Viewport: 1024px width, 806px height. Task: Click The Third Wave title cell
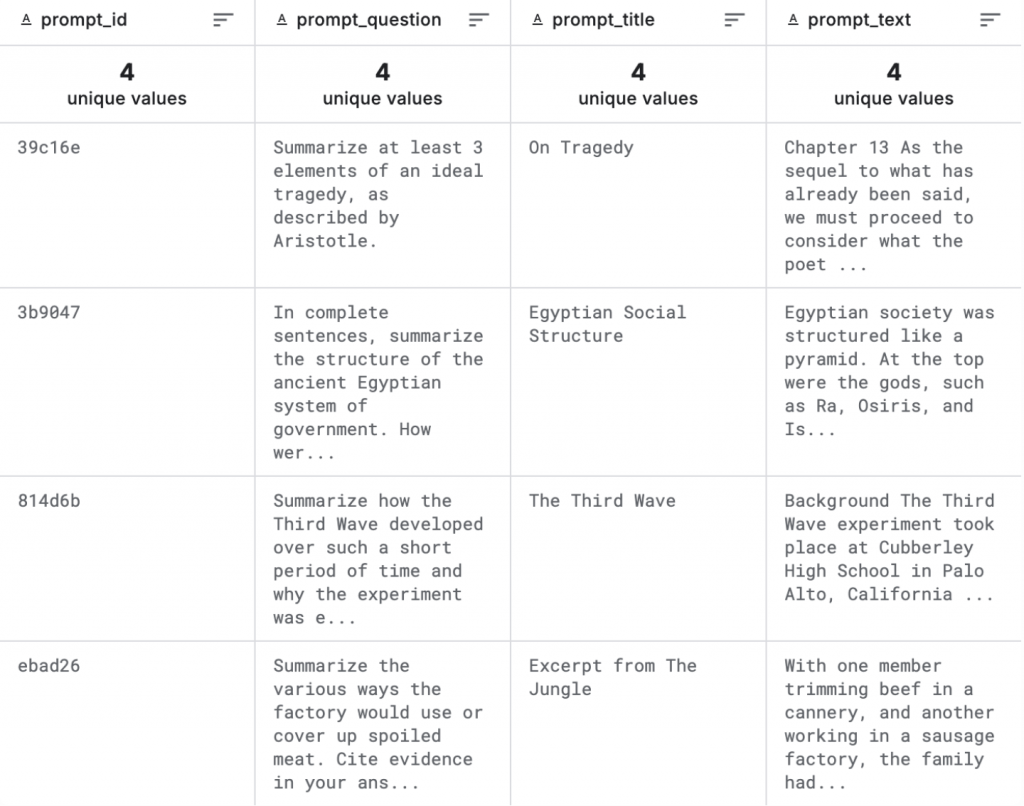click(x=602, y=501)
